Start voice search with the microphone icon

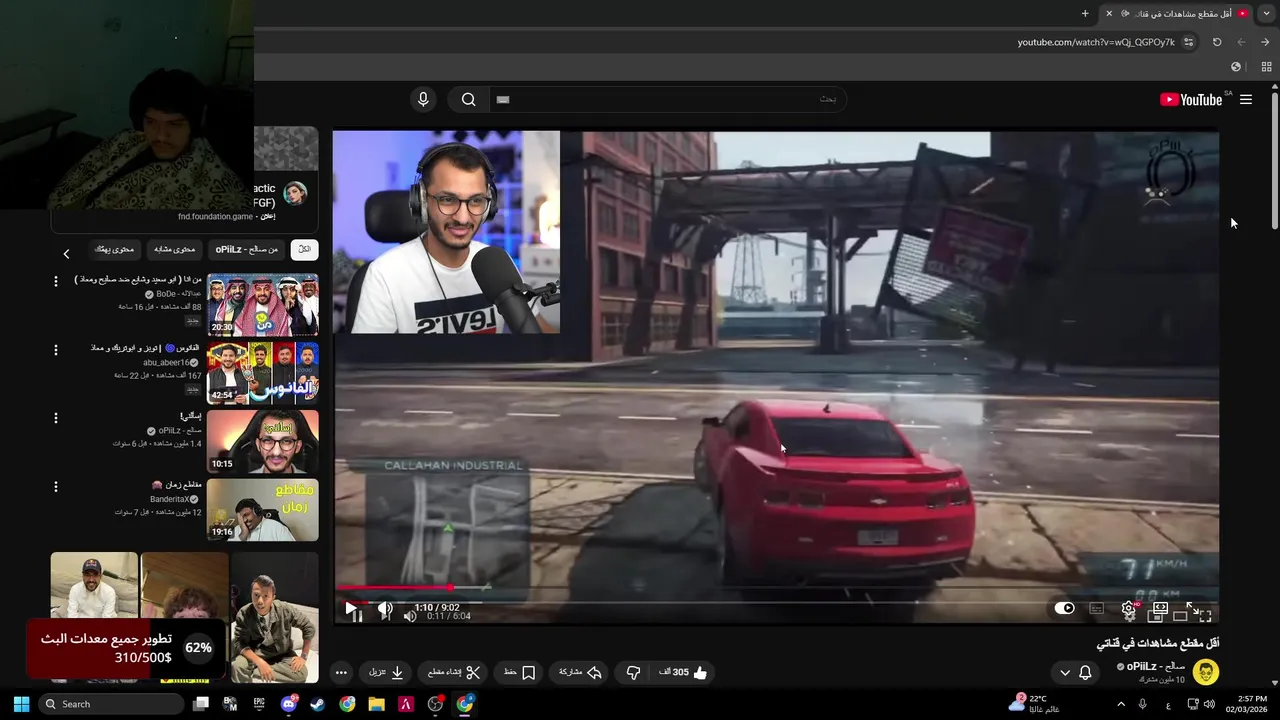[423, 99]
